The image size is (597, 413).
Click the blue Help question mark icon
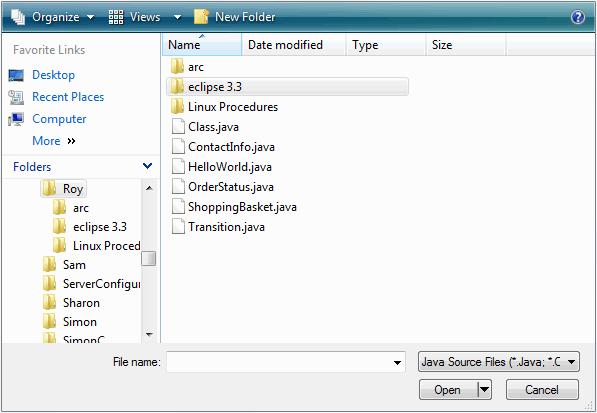(578, 17)
